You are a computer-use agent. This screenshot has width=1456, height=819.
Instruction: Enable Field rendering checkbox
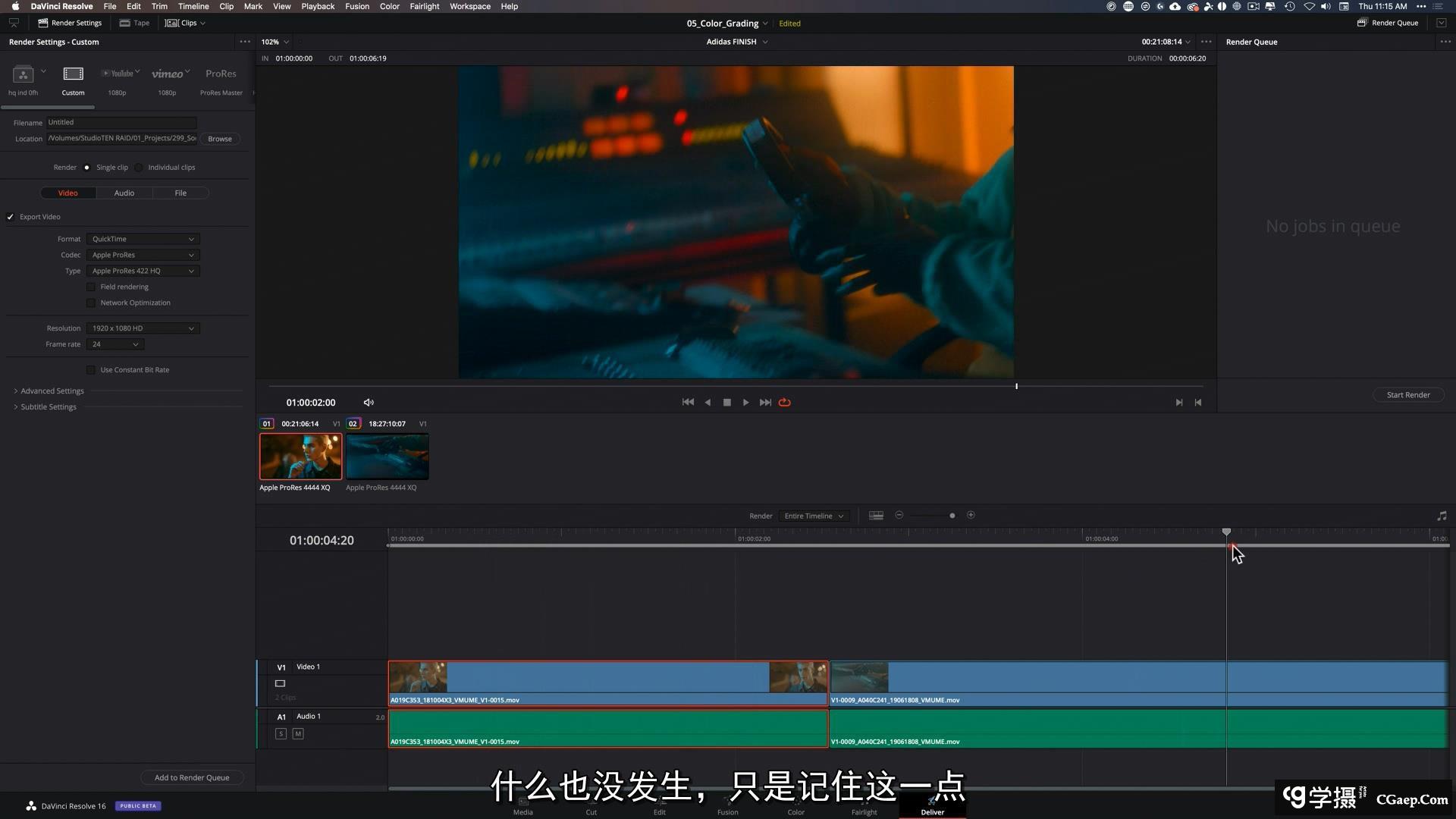[91, 287]
